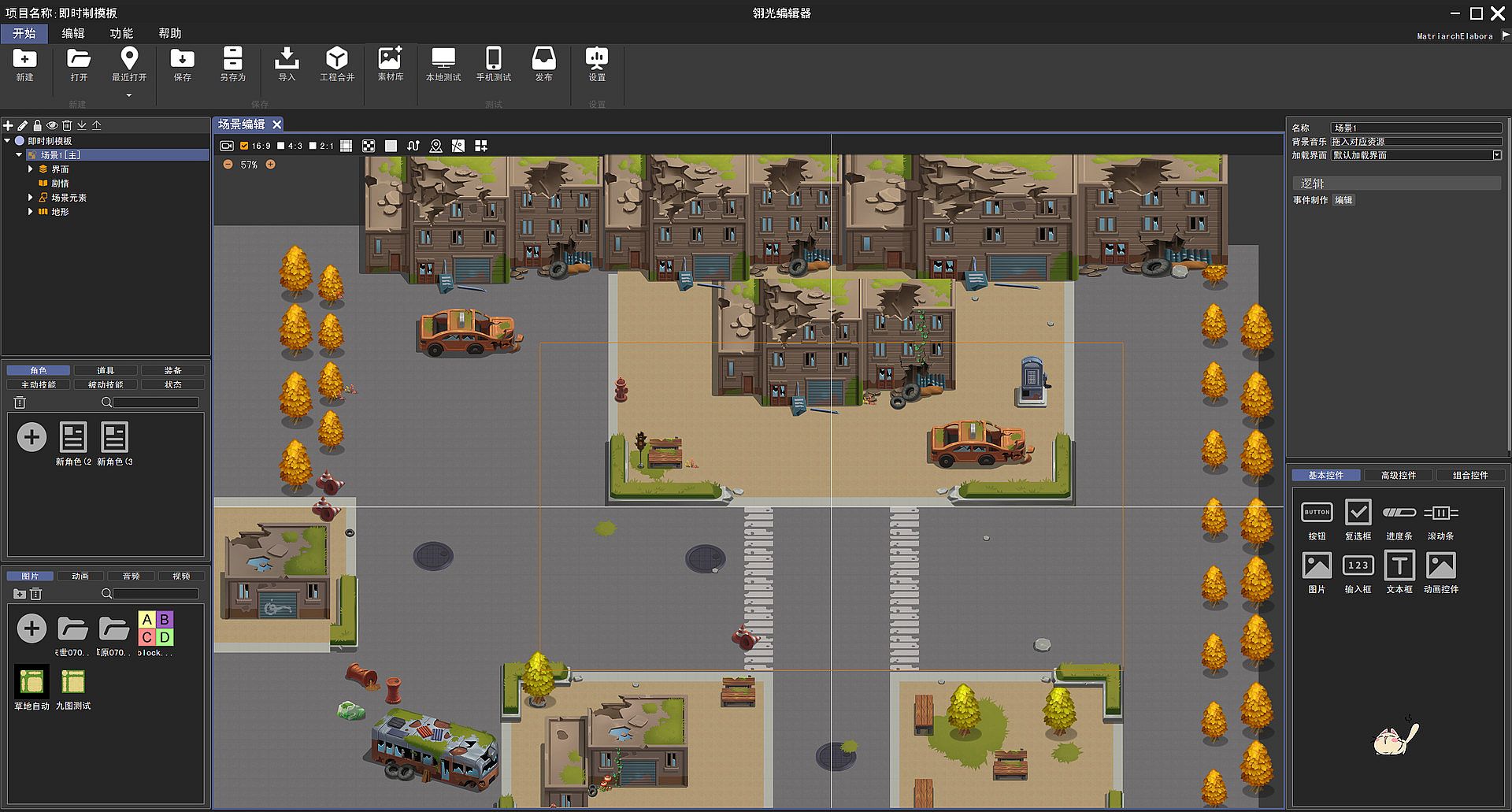Open the 功能 menu
This screenshot has height=812, width=1512.
(121, 33)
